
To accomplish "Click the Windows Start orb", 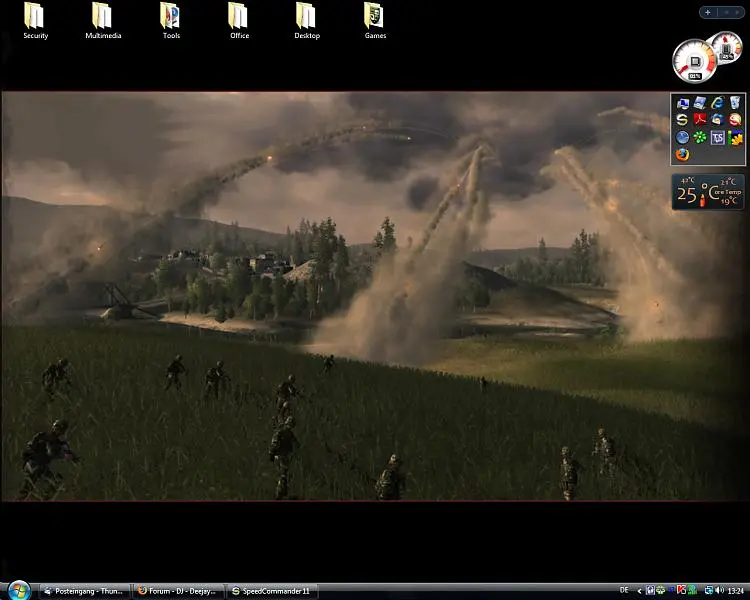I will 17,590.
